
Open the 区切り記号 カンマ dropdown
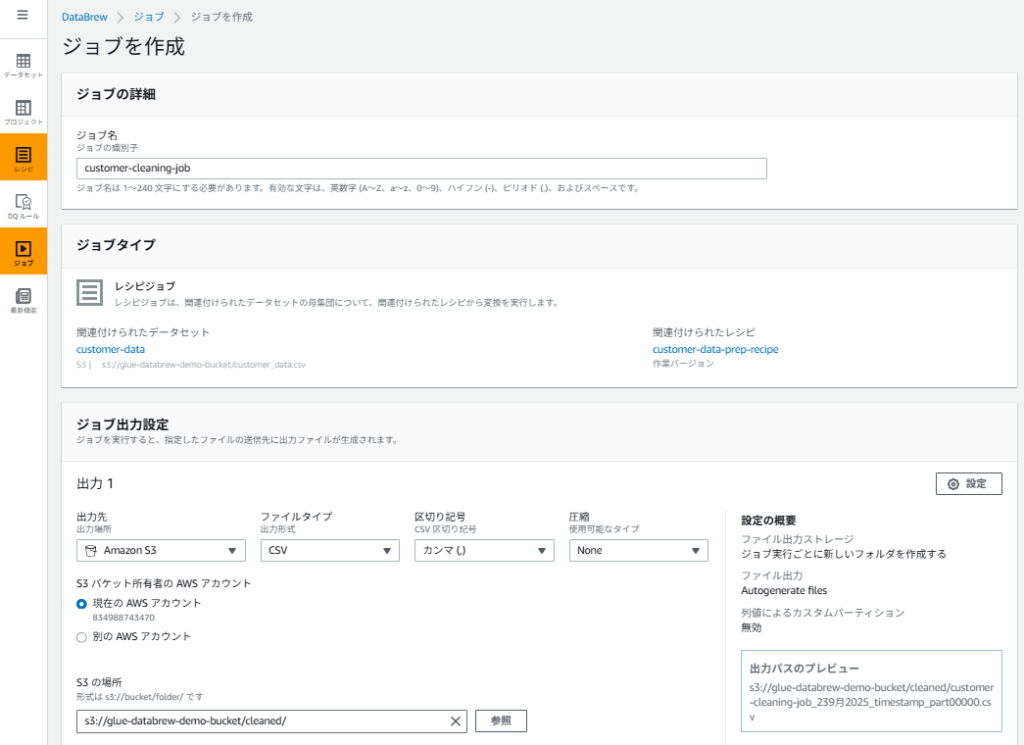(x=484, y=551)
